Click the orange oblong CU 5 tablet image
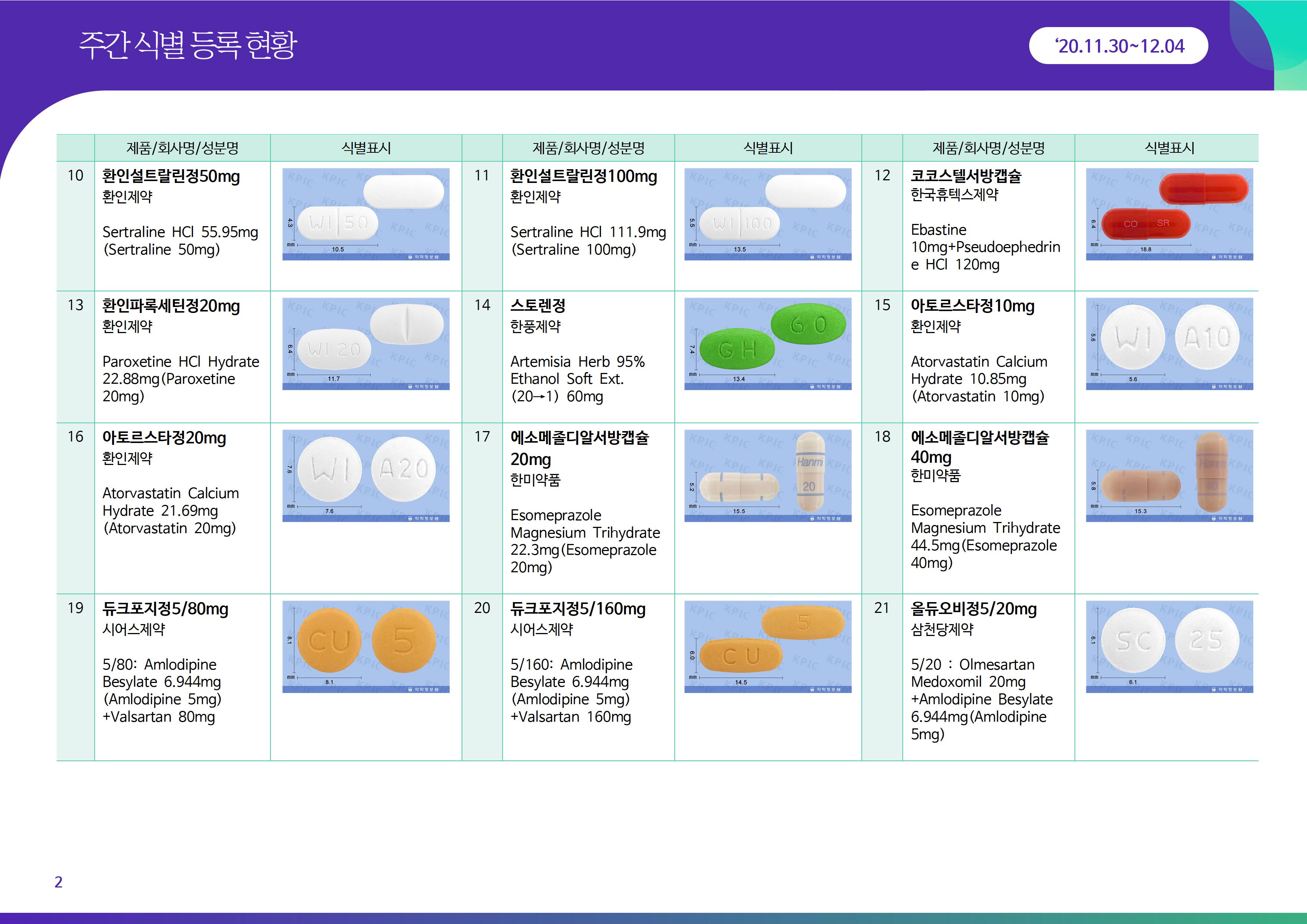The height and width of the screenshot is (924, 1307). coord(768,646)
